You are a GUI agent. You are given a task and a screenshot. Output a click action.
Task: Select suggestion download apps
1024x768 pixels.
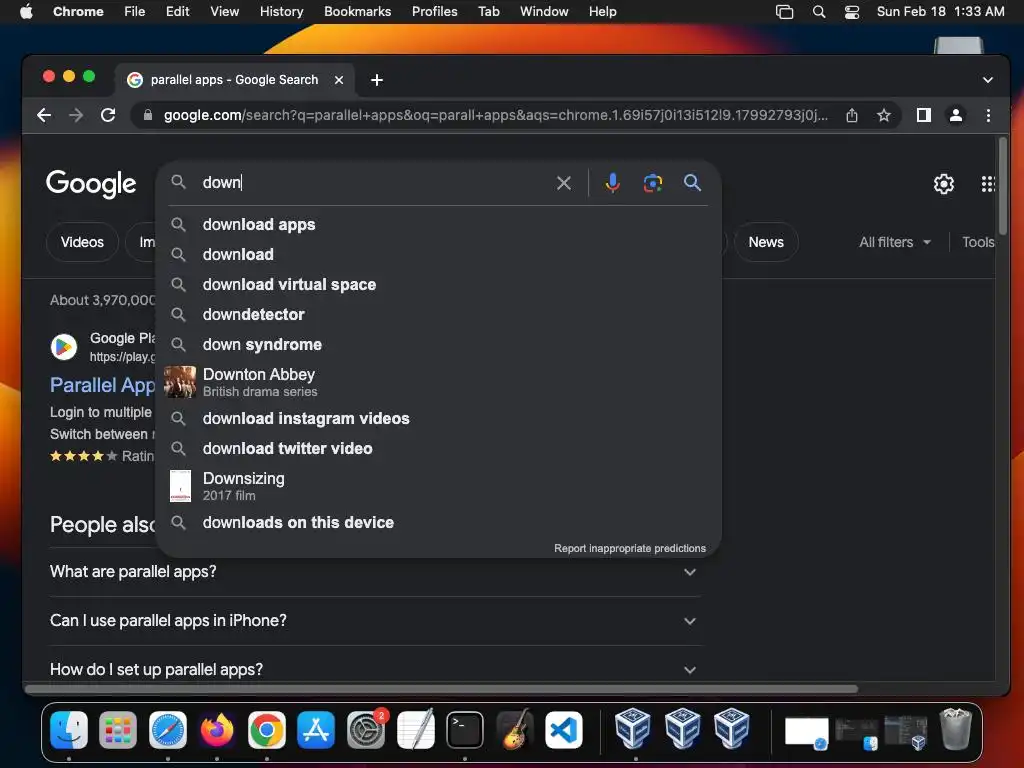tap(438, 225)
